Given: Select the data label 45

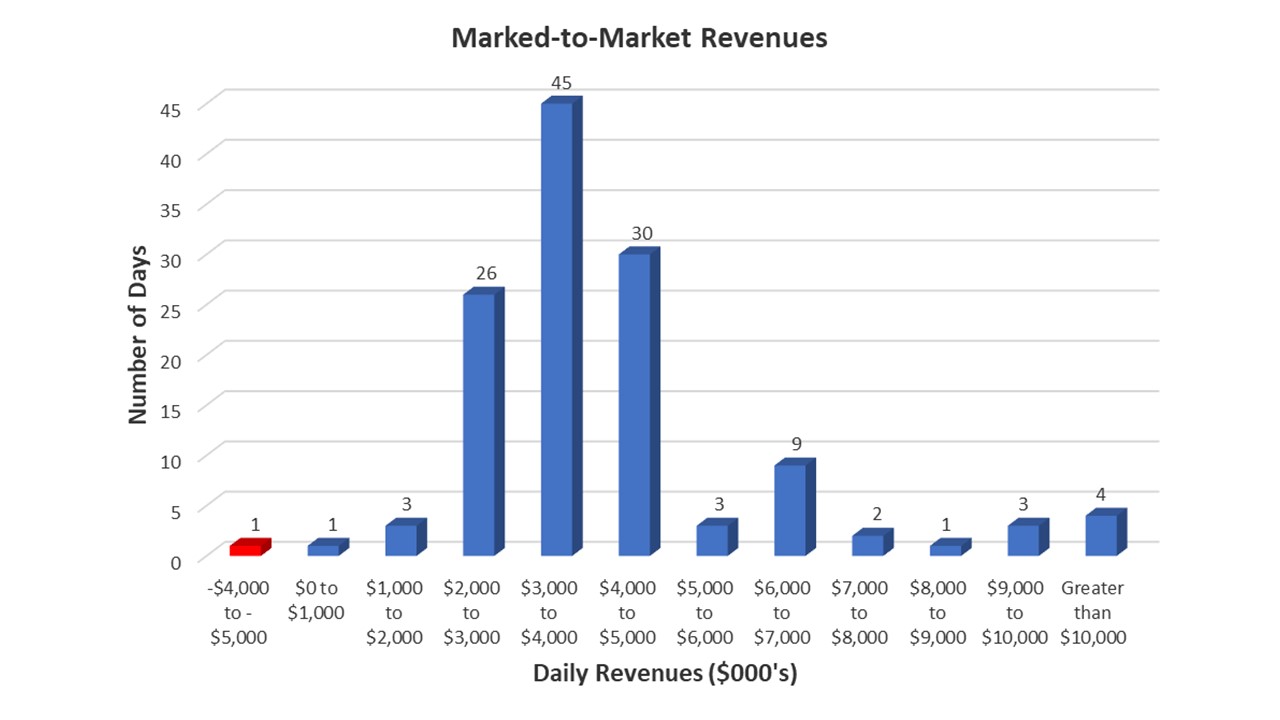Looking at the screenshot, I should tap(561, 83).
